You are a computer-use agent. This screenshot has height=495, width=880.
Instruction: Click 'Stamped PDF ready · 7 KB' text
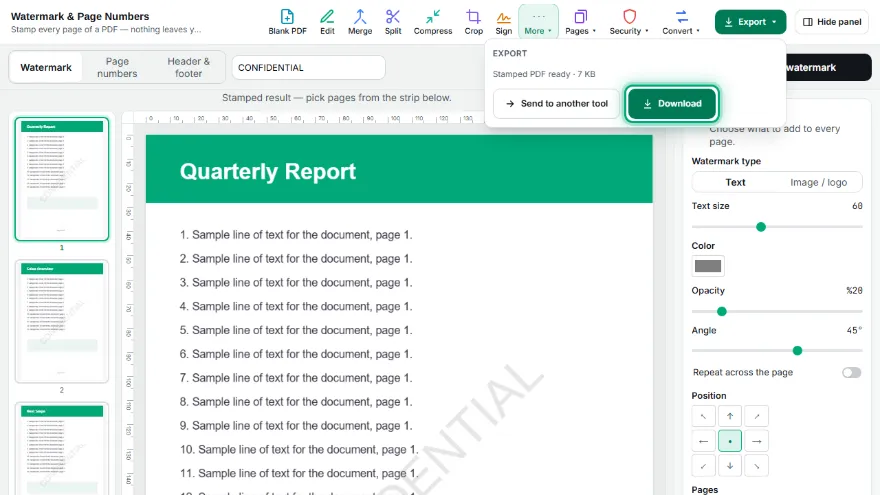coord(544,74)
